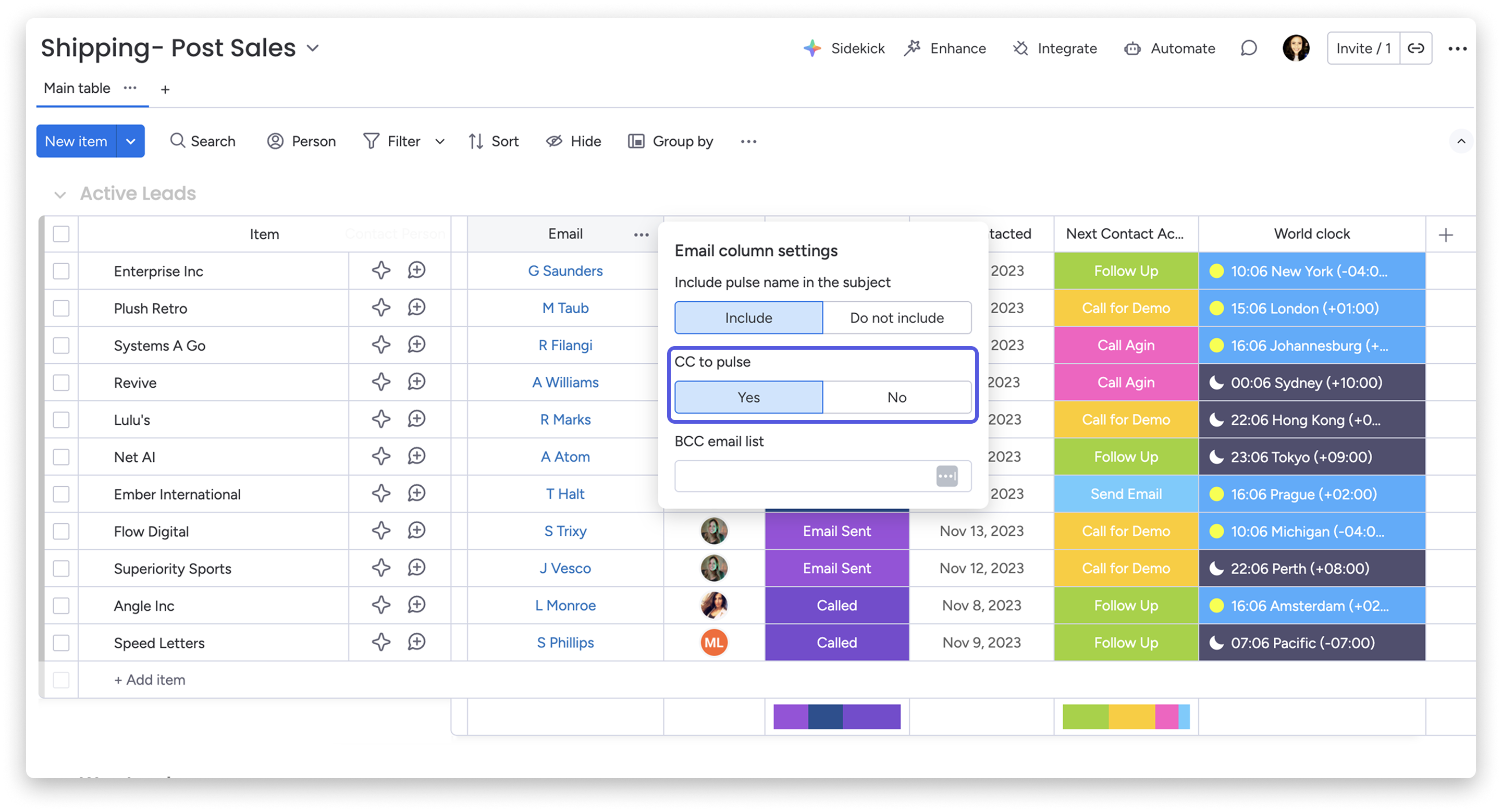
Task: Click AI sparkle icon for Revive row
Action: click(x=381, y=383)
